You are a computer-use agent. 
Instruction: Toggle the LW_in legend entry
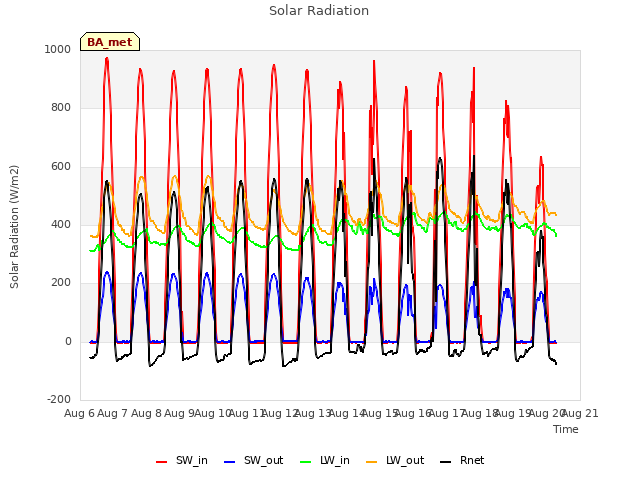325,460
